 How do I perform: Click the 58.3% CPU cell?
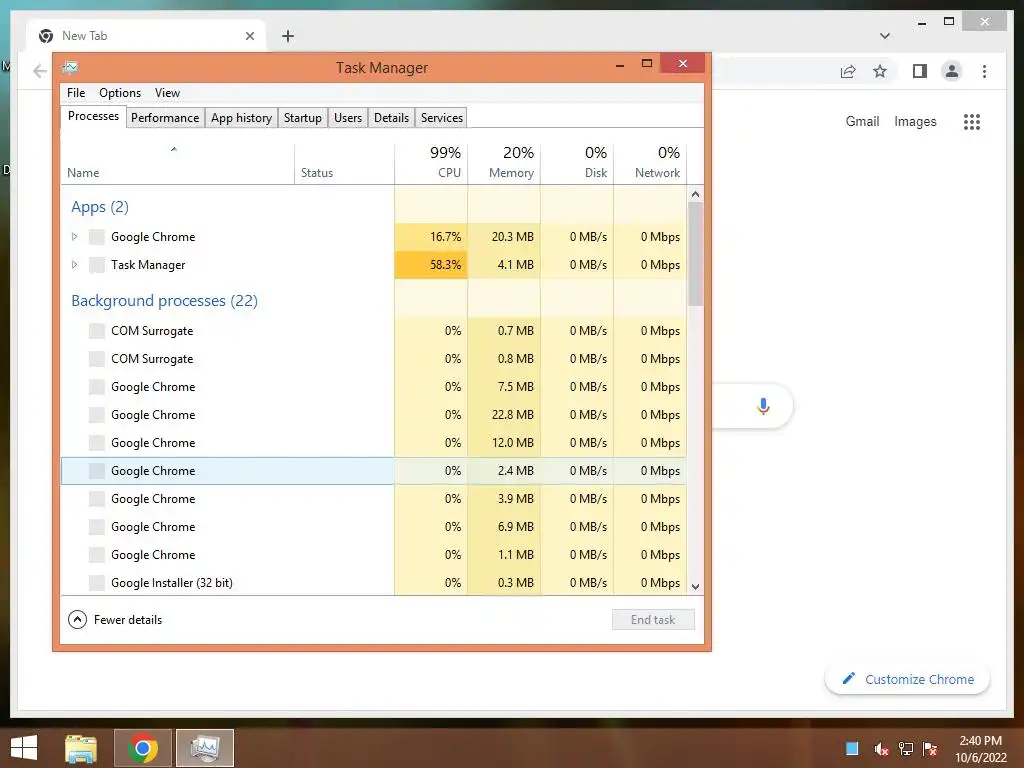tap(431, 265)
